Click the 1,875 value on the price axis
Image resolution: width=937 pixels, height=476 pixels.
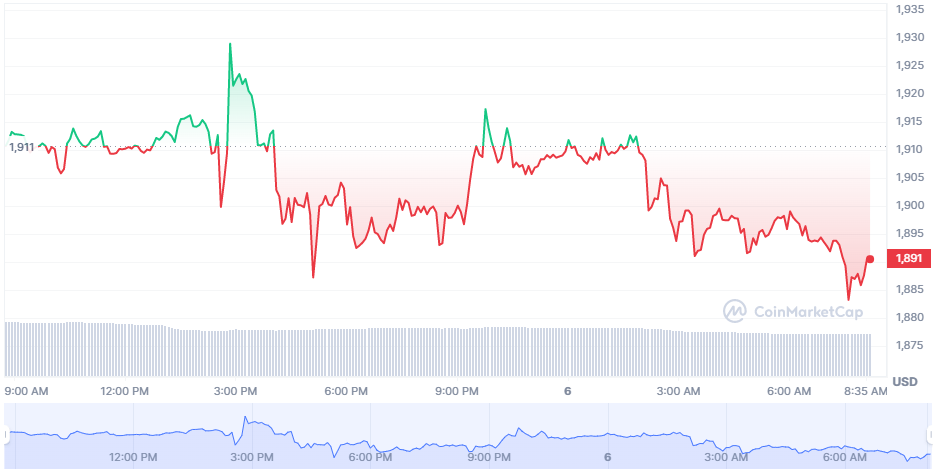pos(910,345)
